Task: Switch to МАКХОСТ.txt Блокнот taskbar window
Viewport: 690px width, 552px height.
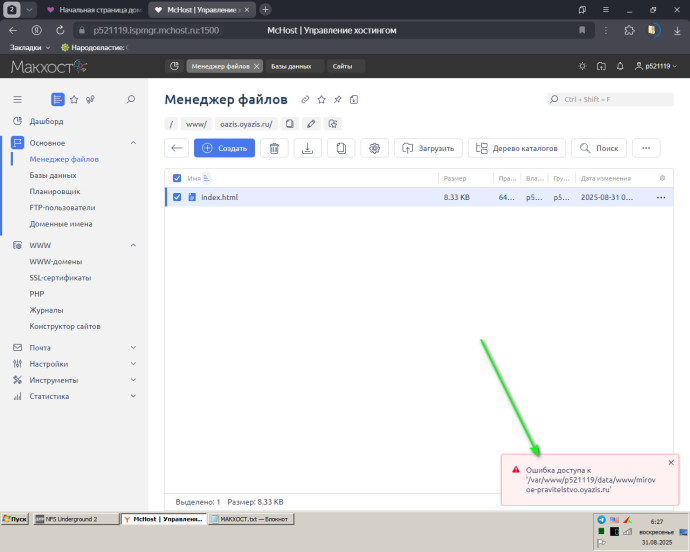Action: (251, 519)
